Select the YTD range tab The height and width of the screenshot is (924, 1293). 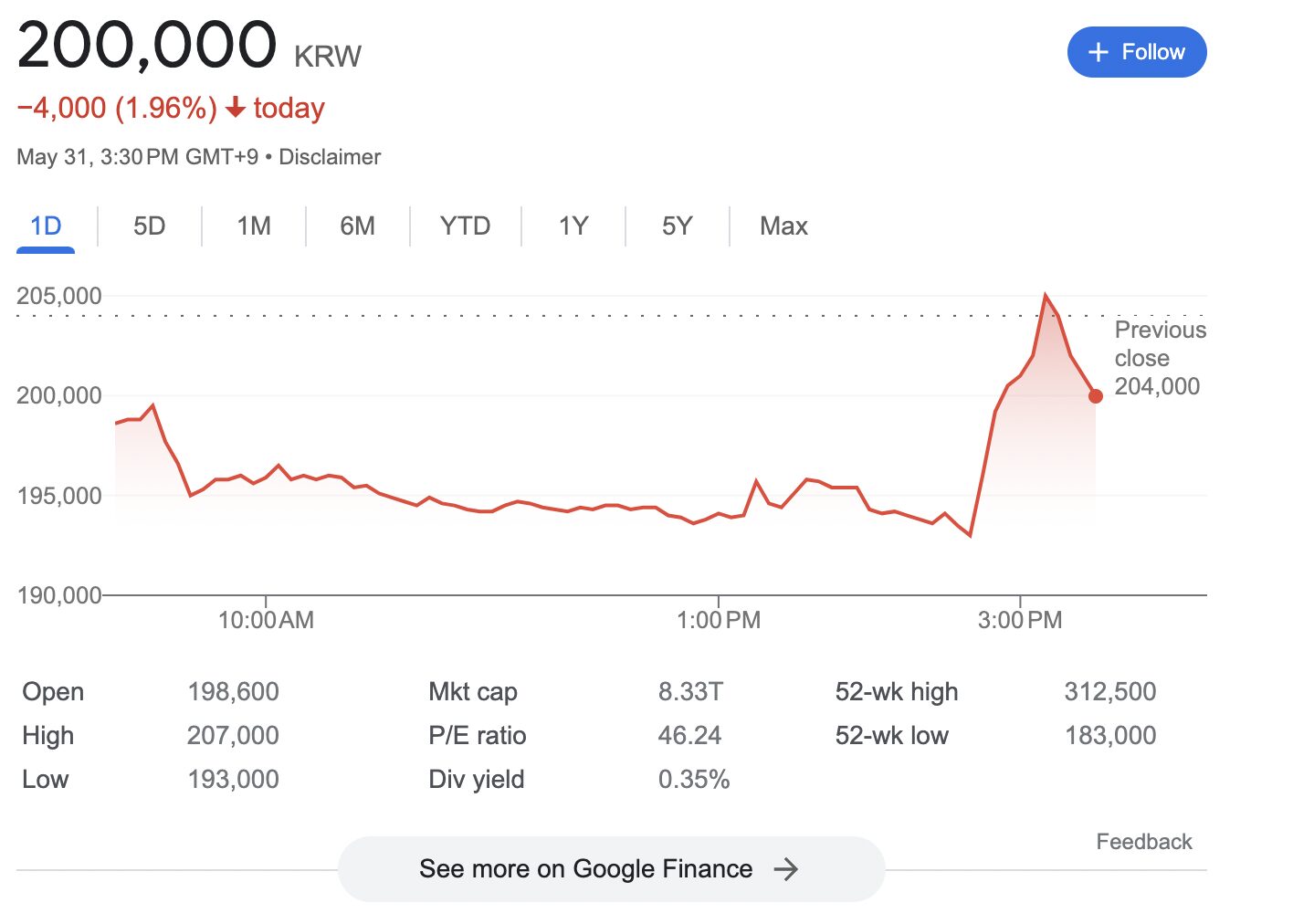pos(465,226)
